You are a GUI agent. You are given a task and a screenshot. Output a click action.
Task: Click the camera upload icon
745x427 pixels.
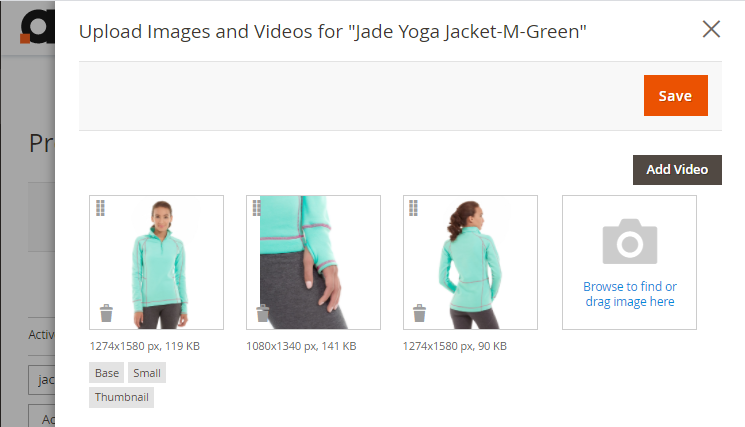coord(630,242)
